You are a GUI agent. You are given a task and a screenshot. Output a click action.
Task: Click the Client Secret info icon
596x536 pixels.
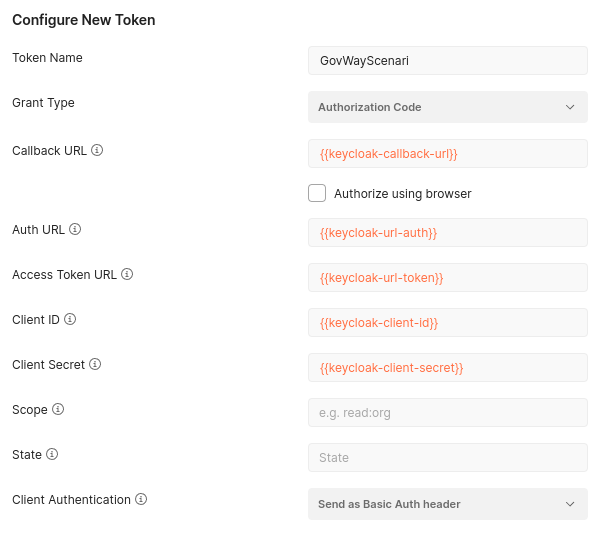95,364
